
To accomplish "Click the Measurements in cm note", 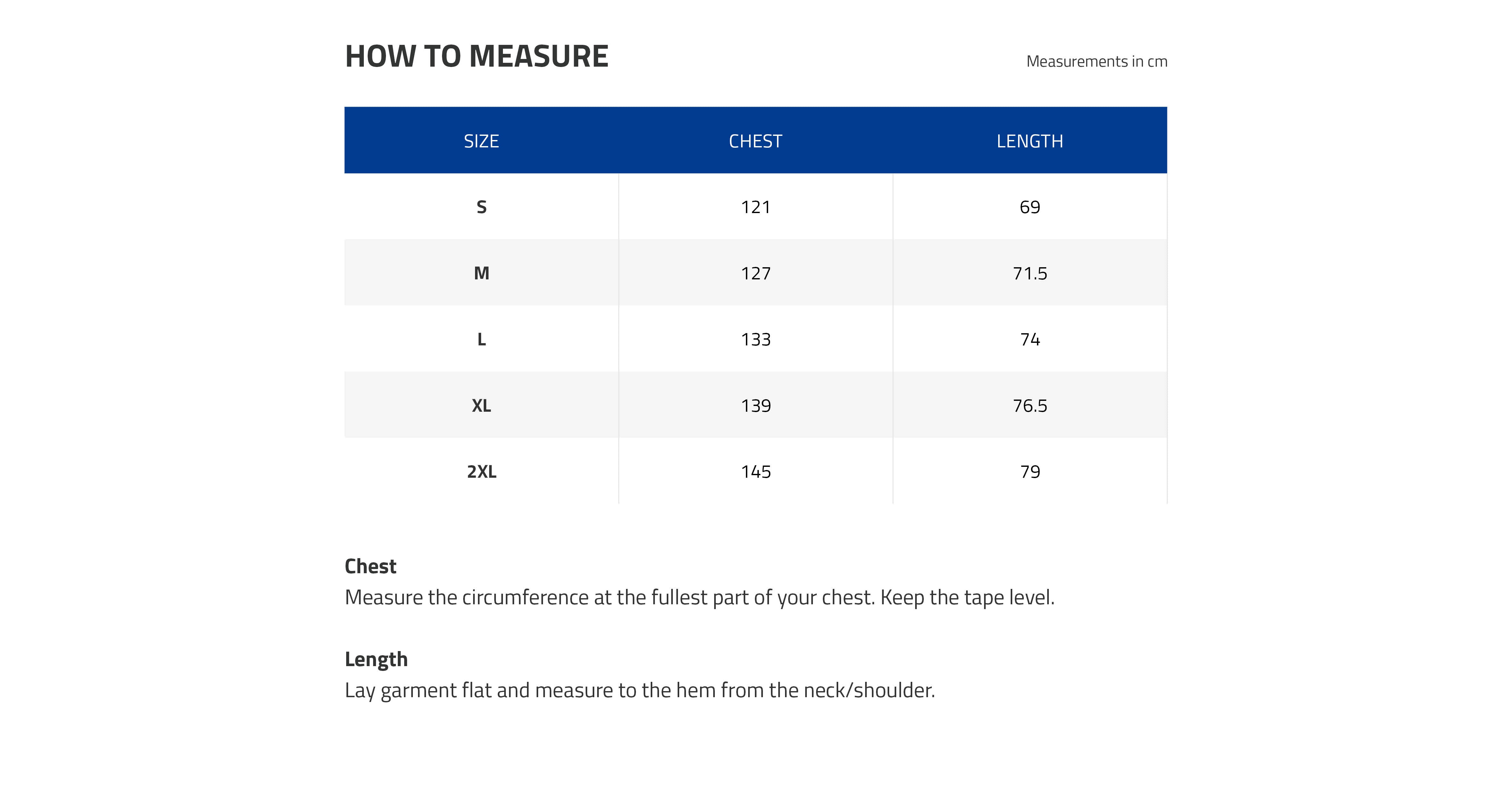I will tap(1096, 62).
